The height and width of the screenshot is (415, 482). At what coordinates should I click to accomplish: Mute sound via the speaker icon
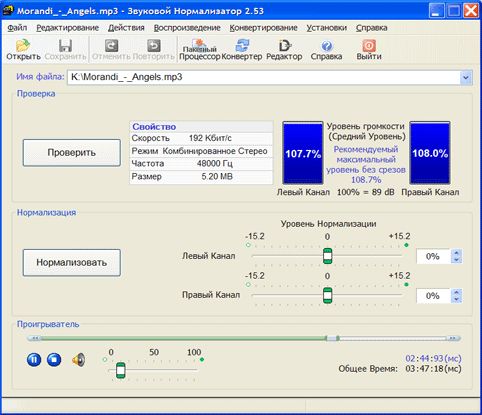[79, 360]
